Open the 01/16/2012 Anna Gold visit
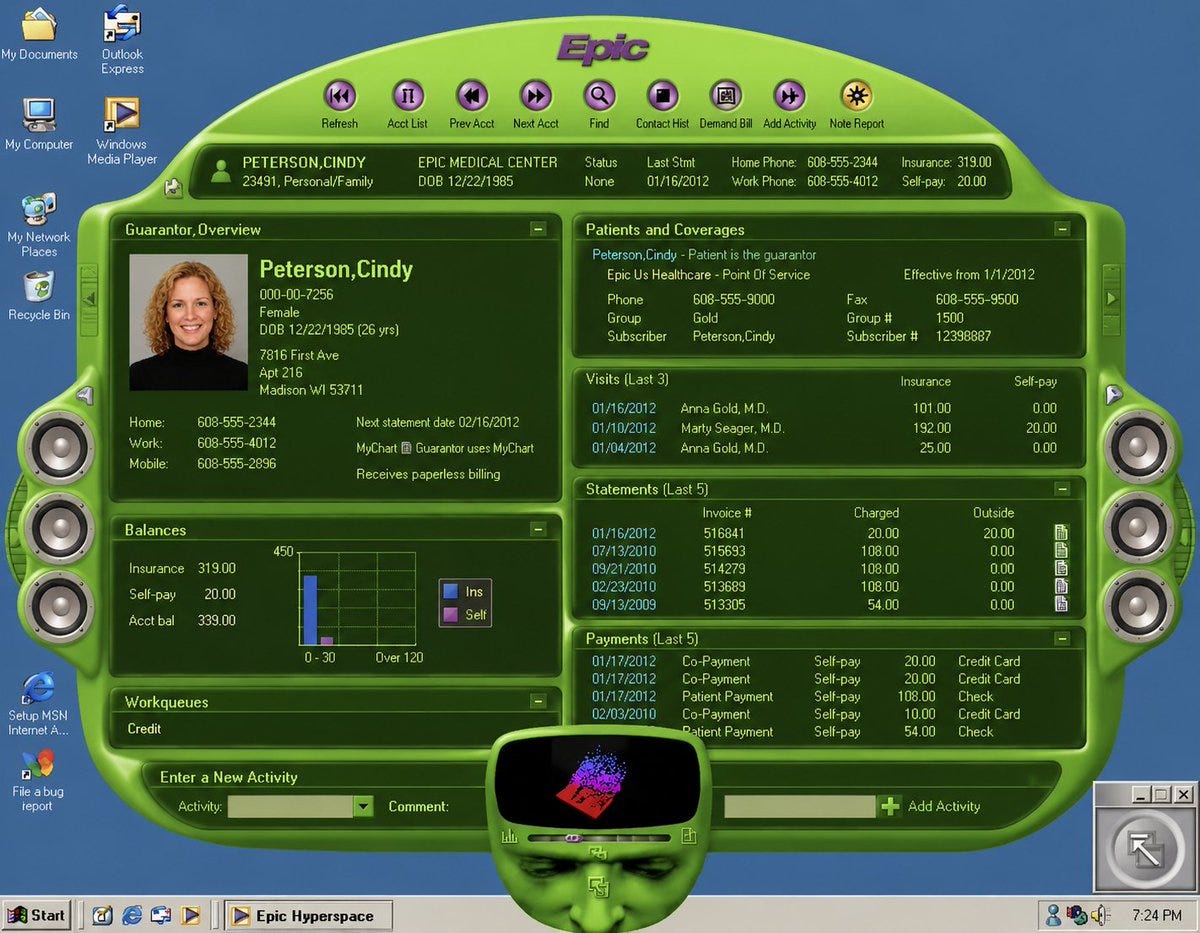The height and width of the screenshot is (933, 1200). 624,408
